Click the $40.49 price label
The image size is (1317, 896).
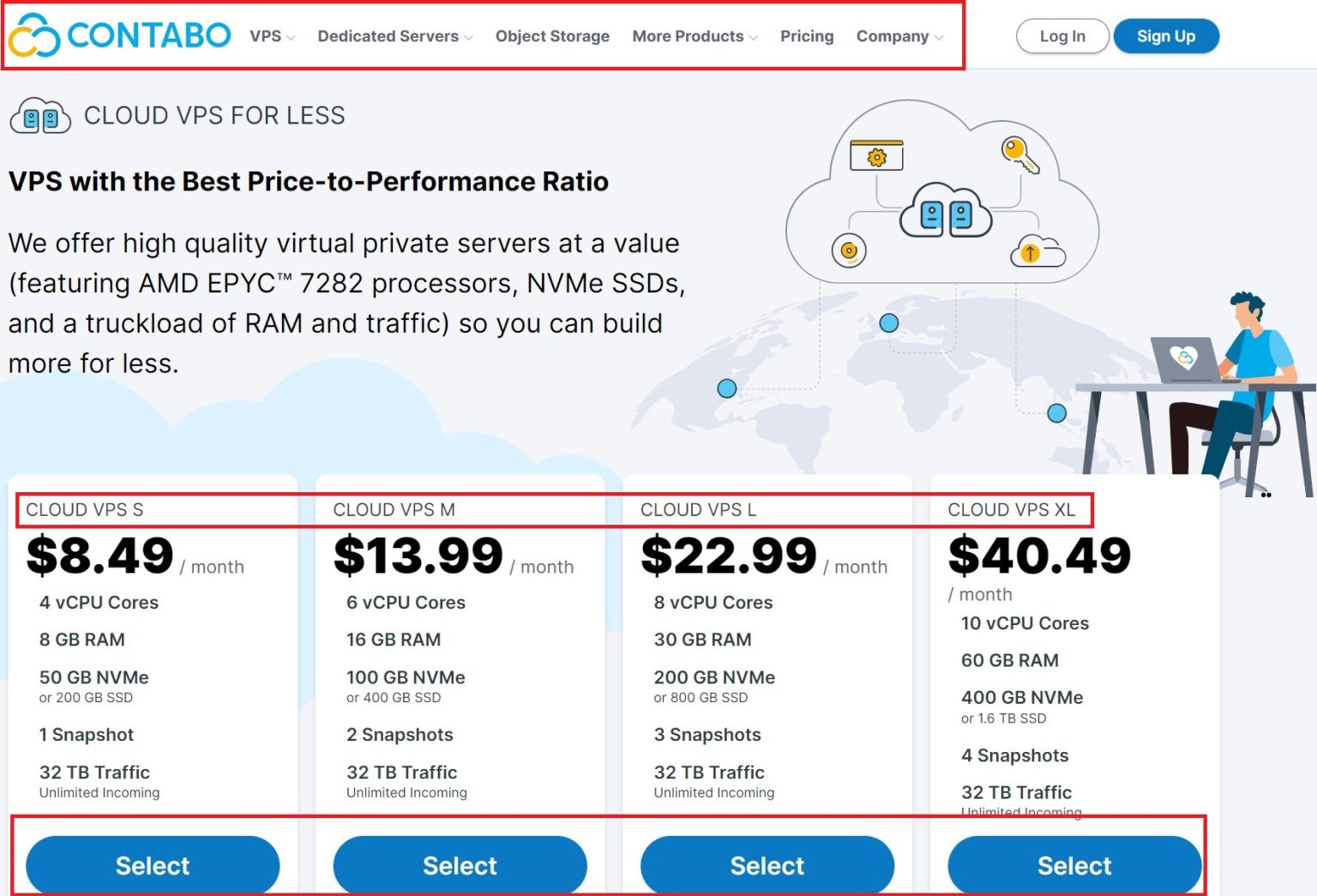(1039, 555)
